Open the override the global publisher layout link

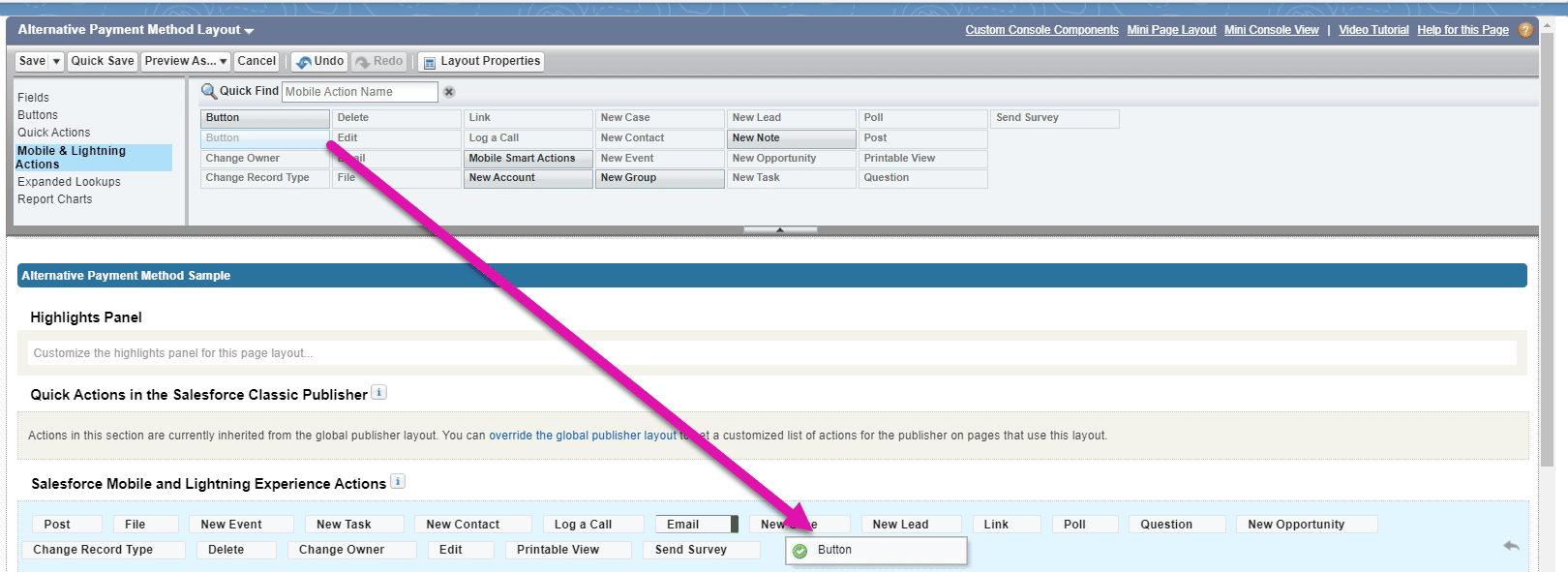[583, 436]
